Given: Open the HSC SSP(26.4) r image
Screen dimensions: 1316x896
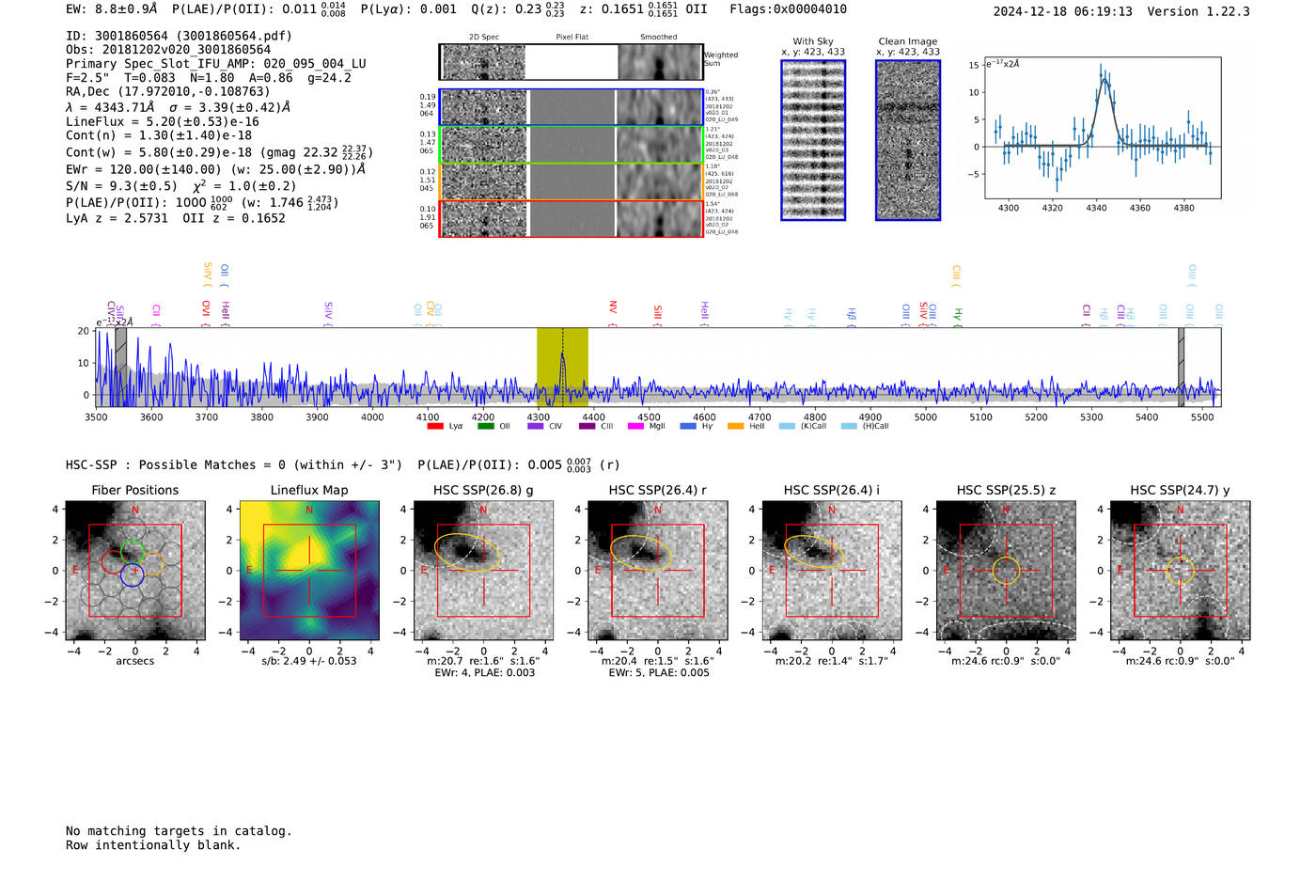Looking at the screenshot, I should coord(657,571).
